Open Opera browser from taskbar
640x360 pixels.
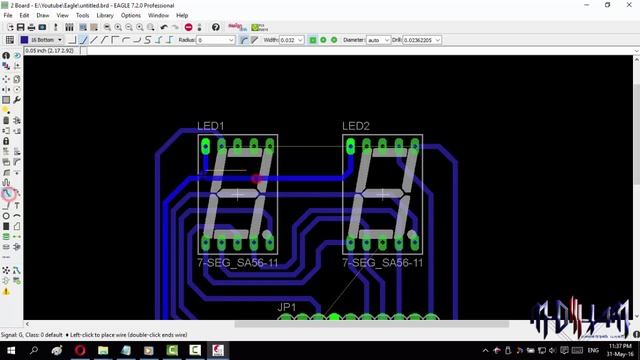pos(80,350)
